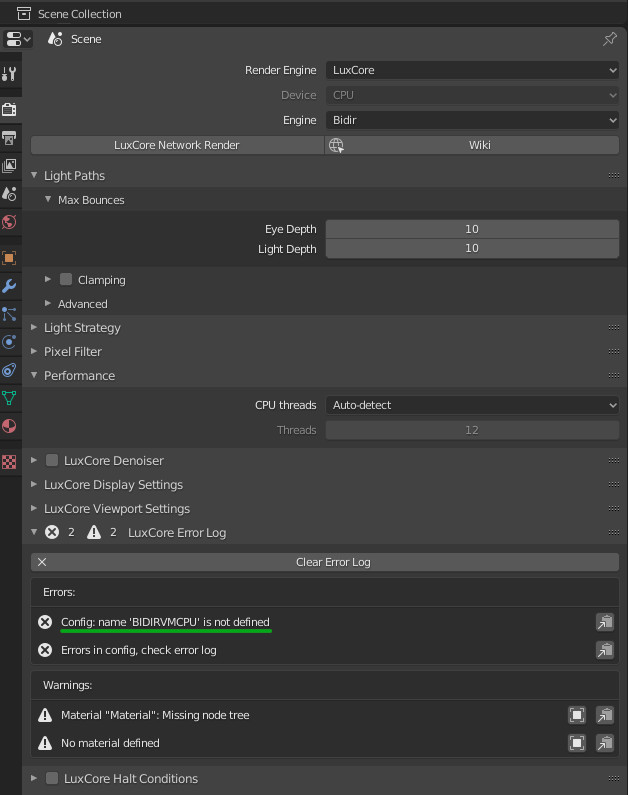This screenshot has width=628, height=795.
Task: Copy the 'BIDIRVMCPU is not defined' error
Action: coord(604,622)
